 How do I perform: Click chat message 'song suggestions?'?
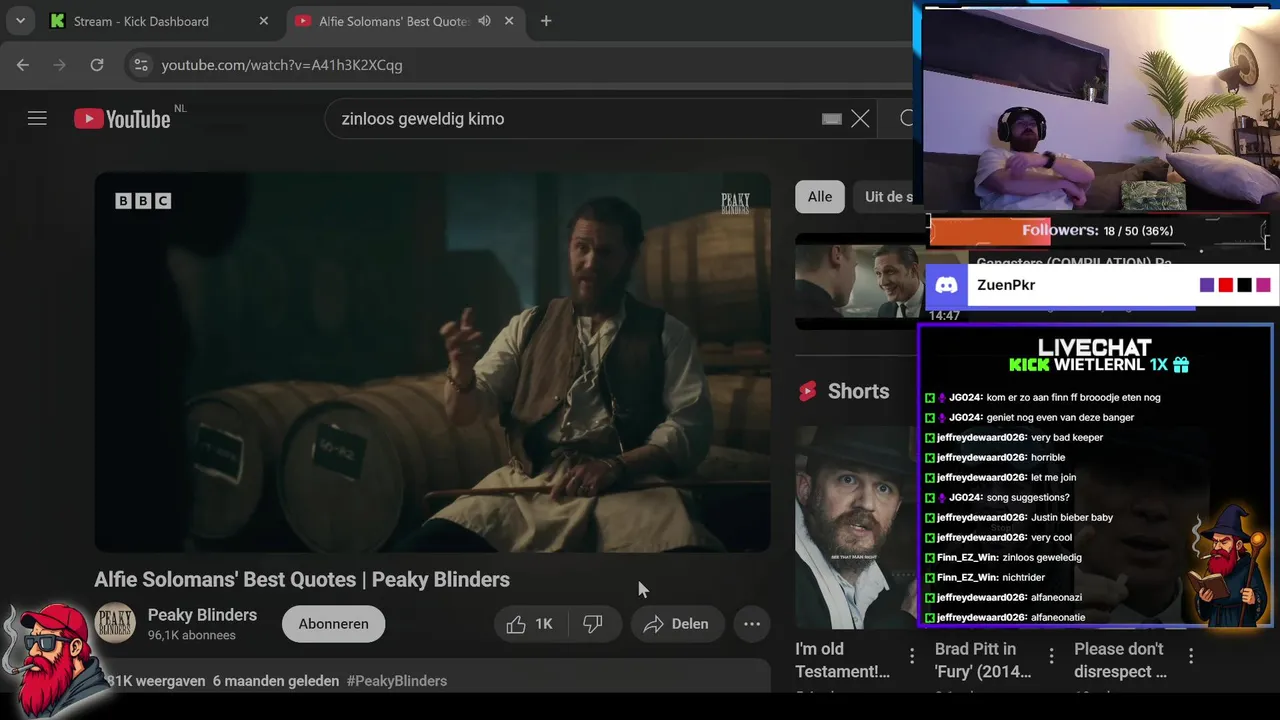coord(1028,497)
